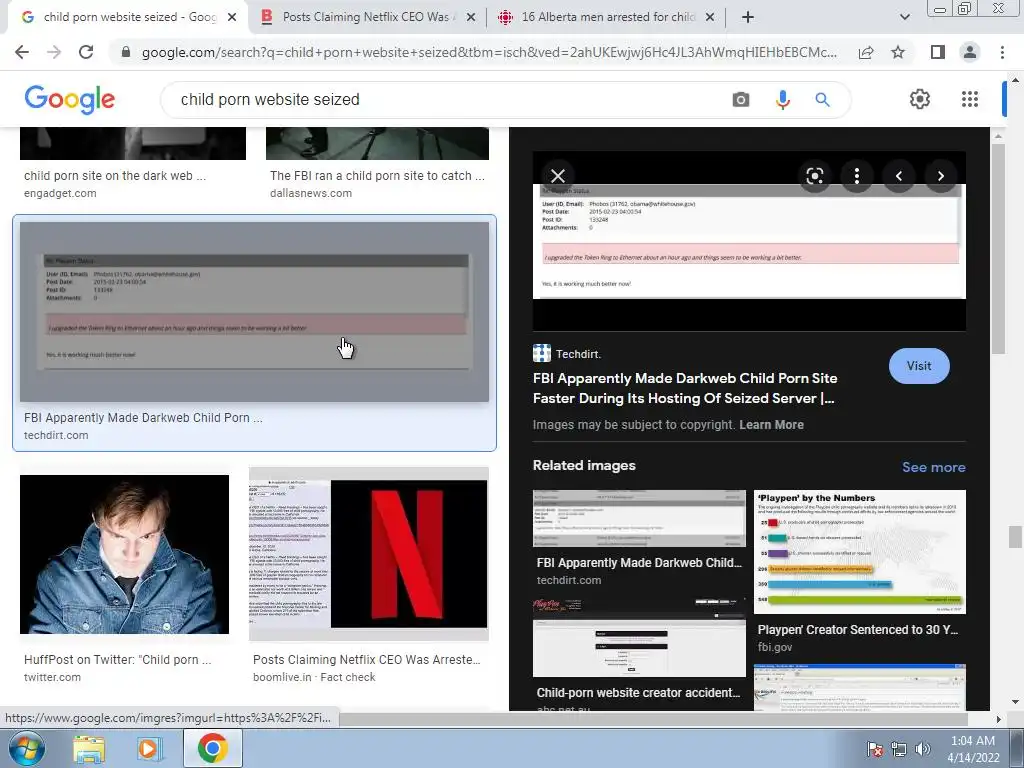Open the Google apps grid

point(970,99)
